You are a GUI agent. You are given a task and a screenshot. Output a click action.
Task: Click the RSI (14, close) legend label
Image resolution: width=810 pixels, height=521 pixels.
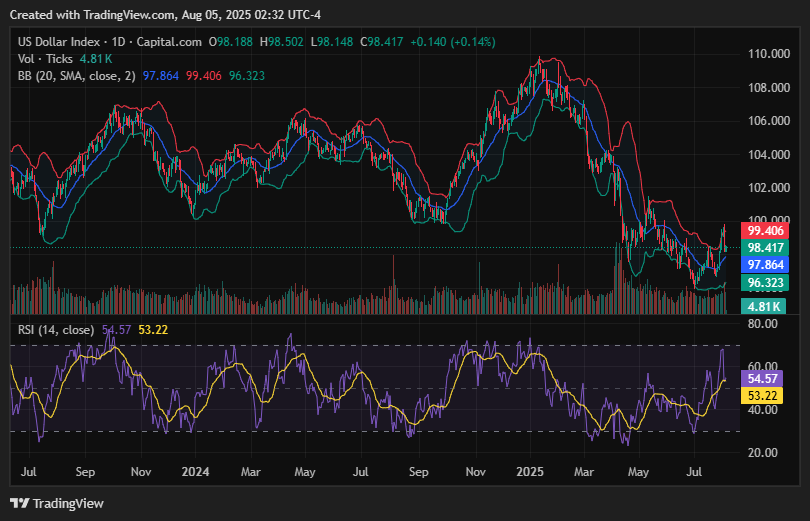click(56, 330)
